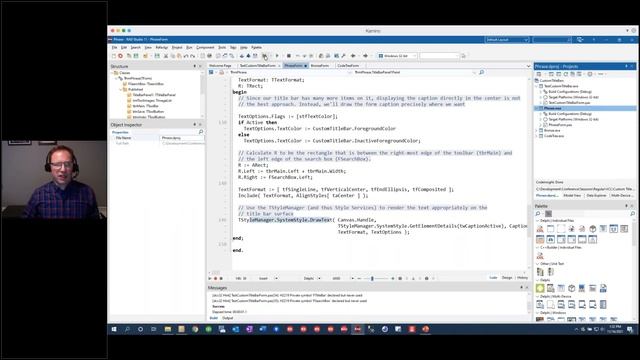Screen dimensions: 640x360
Task: Pin the Palette panel using its pin icon
Action: coord(626,206)
